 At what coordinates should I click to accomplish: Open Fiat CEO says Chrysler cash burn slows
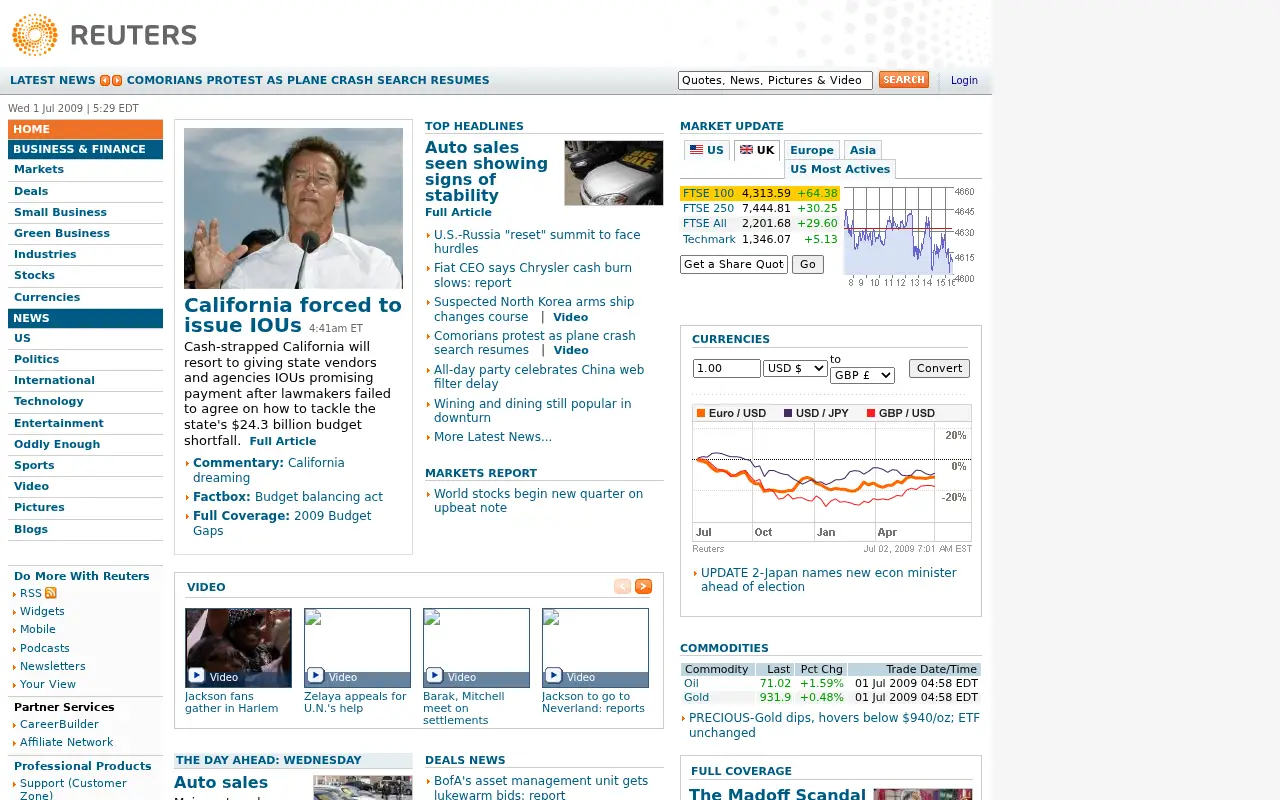click(x=533, y=275)
